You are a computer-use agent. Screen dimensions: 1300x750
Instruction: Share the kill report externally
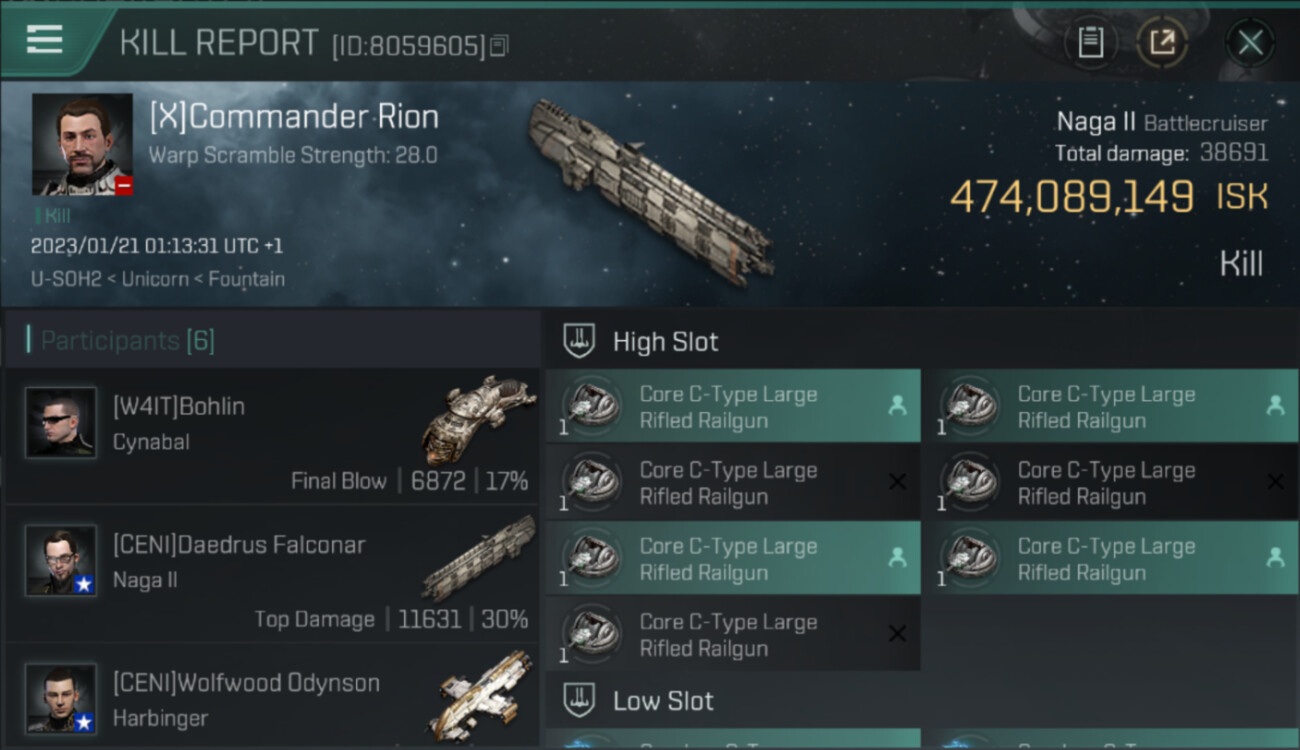(x=1161, y=42)
